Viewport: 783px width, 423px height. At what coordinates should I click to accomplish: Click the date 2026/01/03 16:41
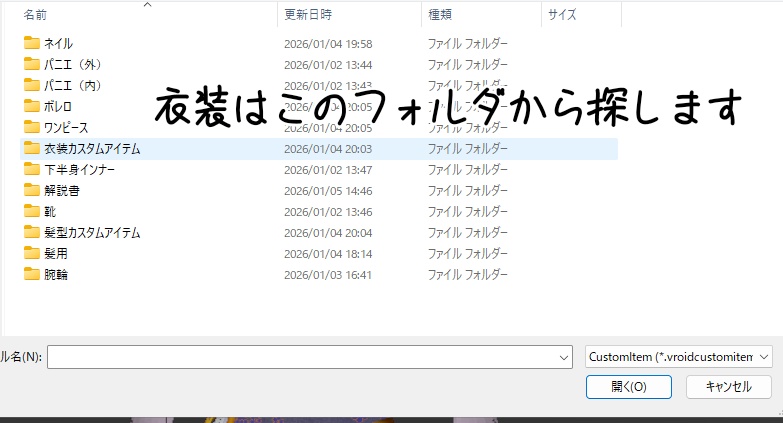pyautogui.click(x=328, y=275)
